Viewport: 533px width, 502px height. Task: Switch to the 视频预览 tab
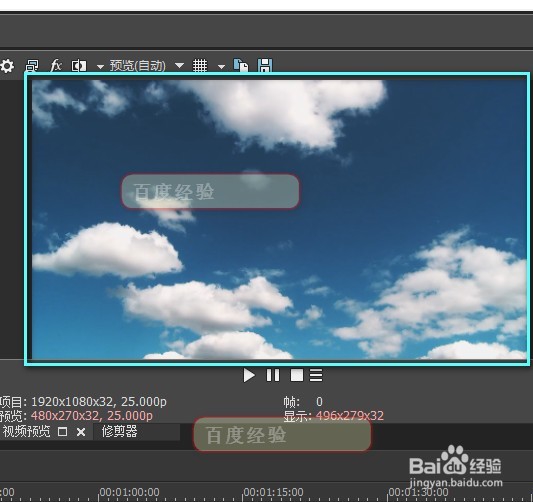(26, 432)
